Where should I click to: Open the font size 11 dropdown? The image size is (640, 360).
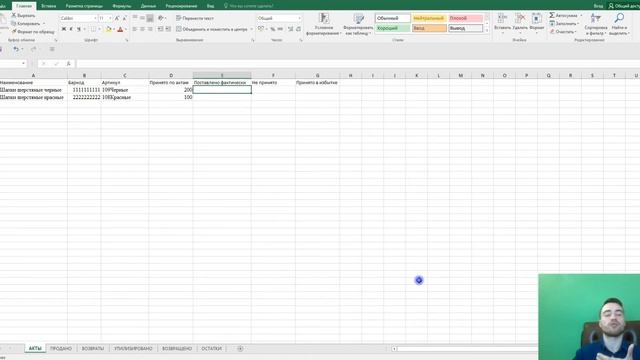click(110, 18)
